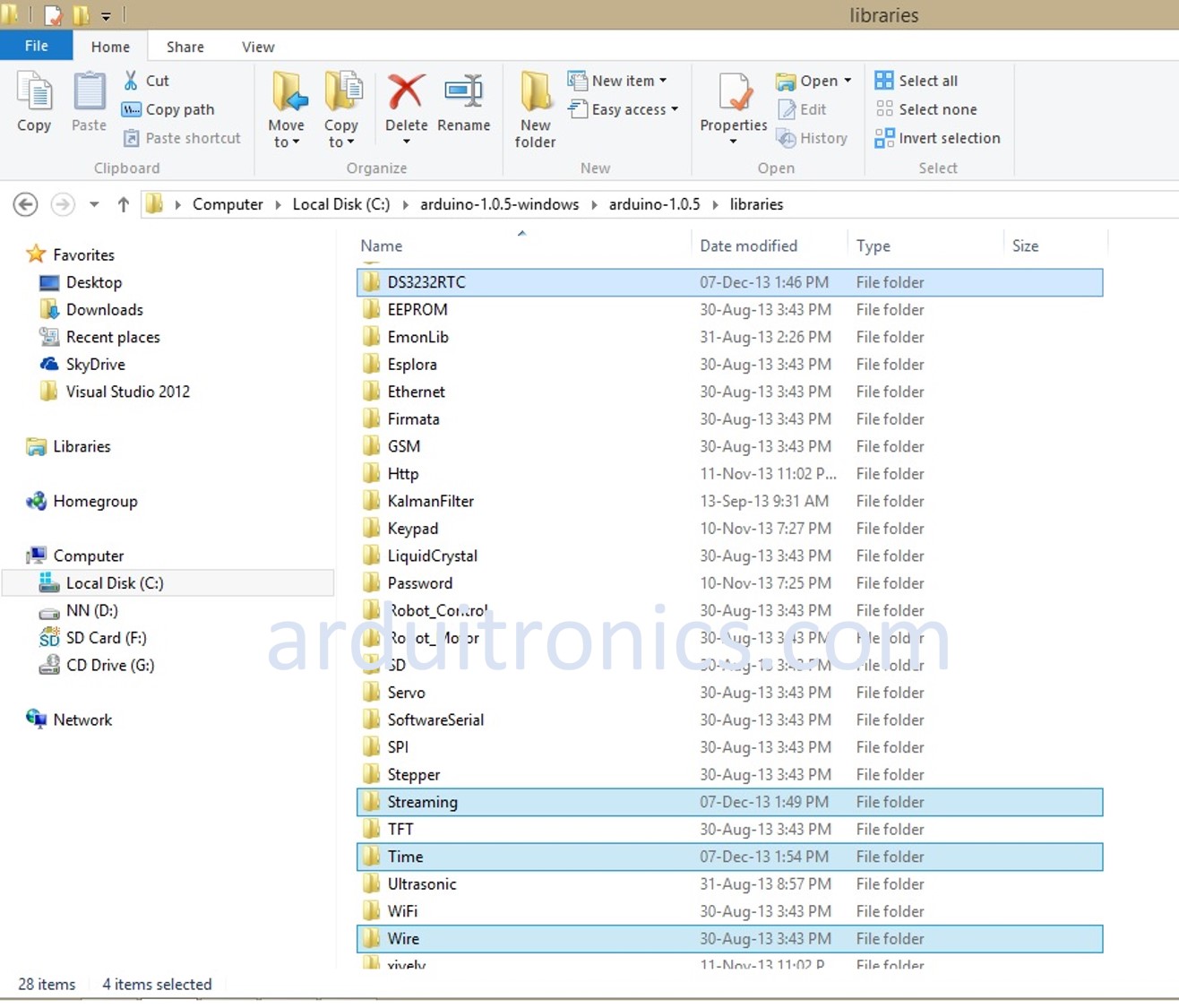The height and width of the screenshot is (1008, 1179).
Task: Select the LiquidCrystal folder in the list
Action: (x=432, y=556)
